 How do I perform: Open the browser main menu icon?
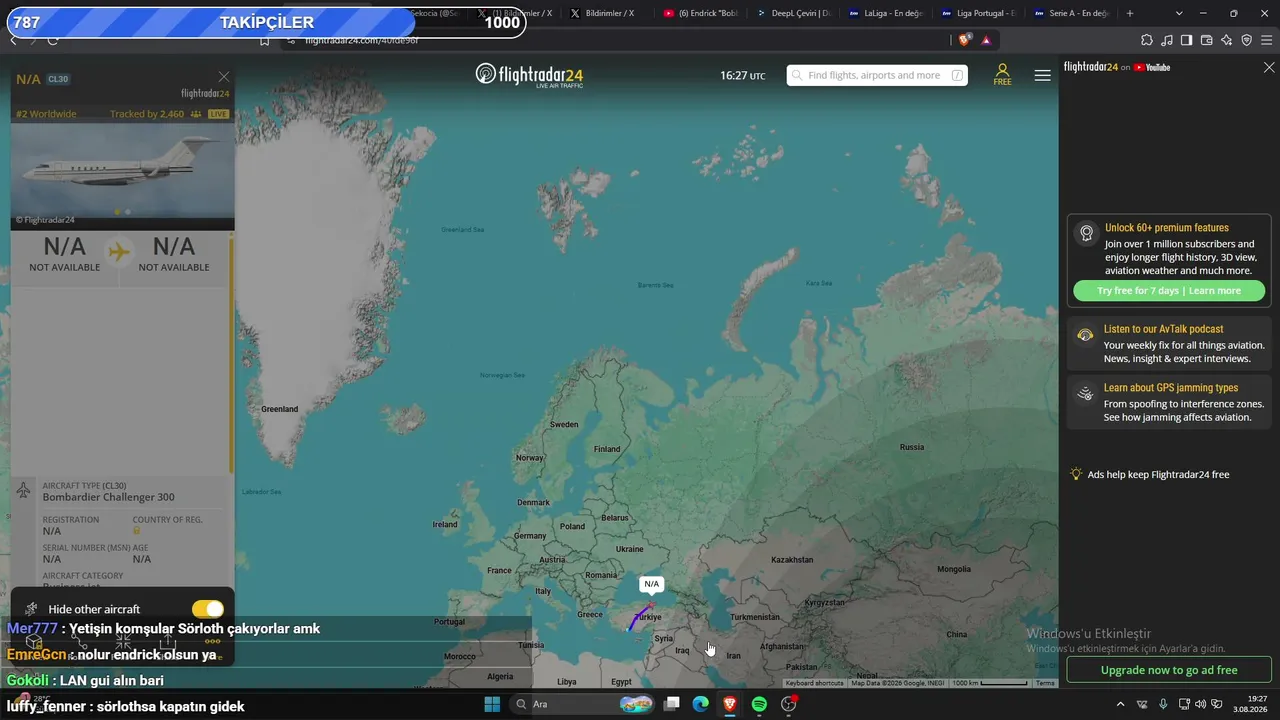[1268, 40]
